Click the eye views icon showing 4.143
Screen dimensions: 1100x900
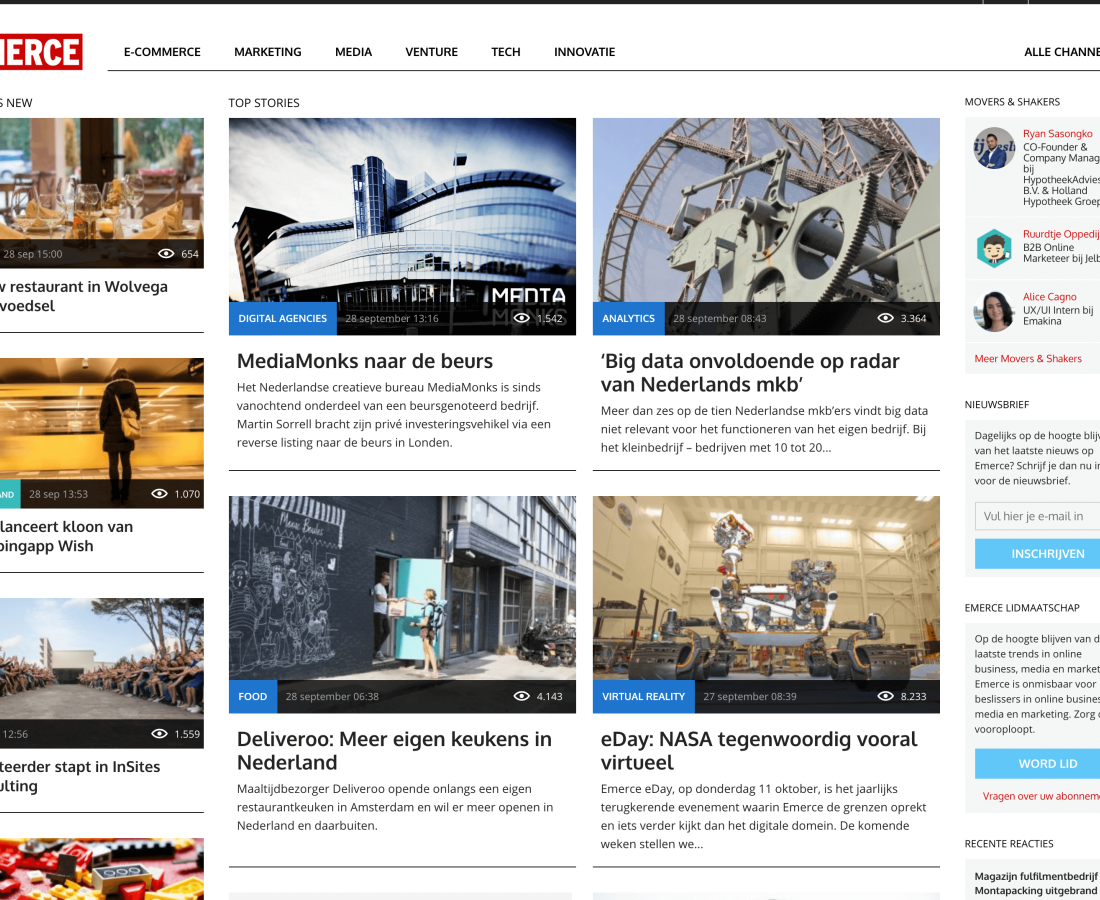pyautogui.click(x=521, y=697)
